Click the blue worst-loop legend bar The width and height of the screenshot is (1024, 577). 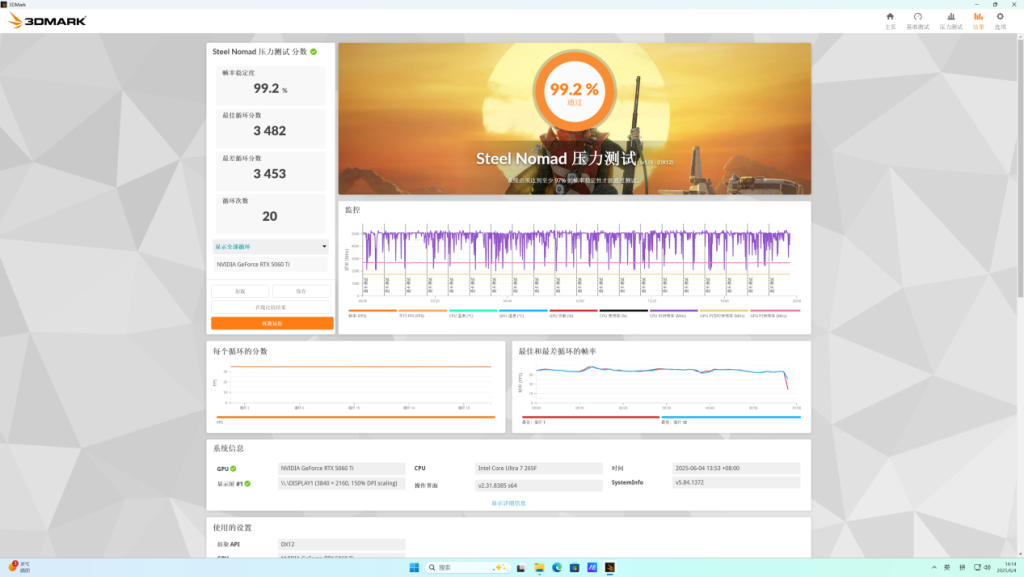(731, 417)
